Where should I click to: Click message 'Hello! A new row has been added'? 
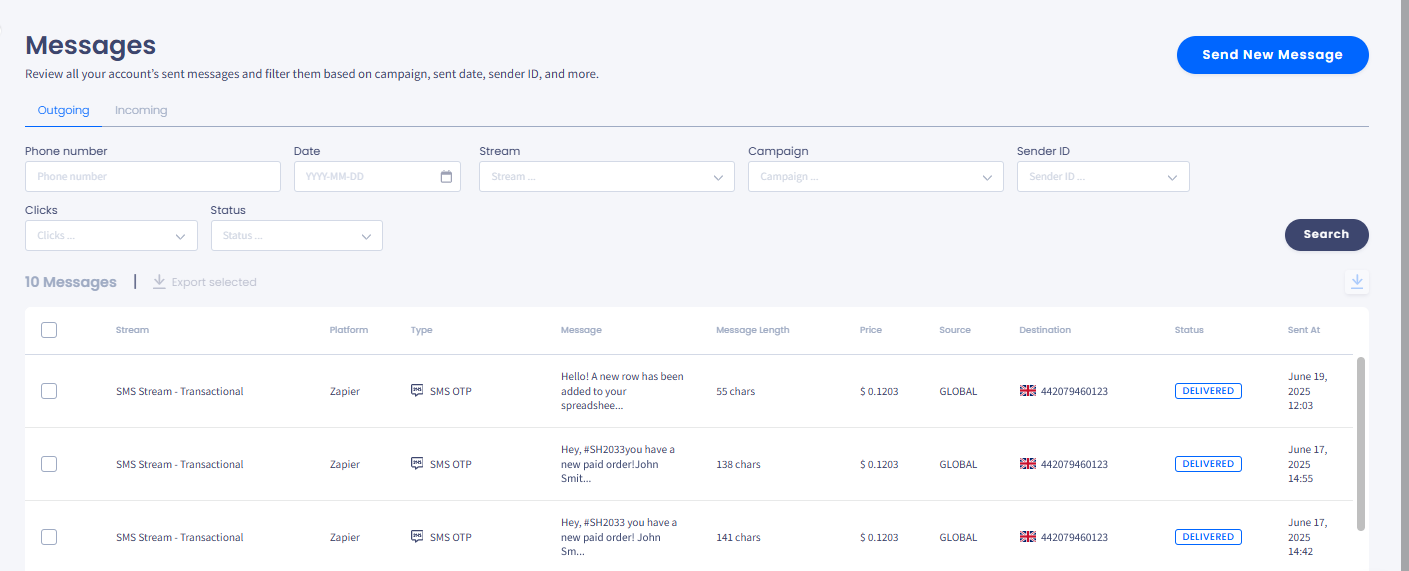point(622,391)
